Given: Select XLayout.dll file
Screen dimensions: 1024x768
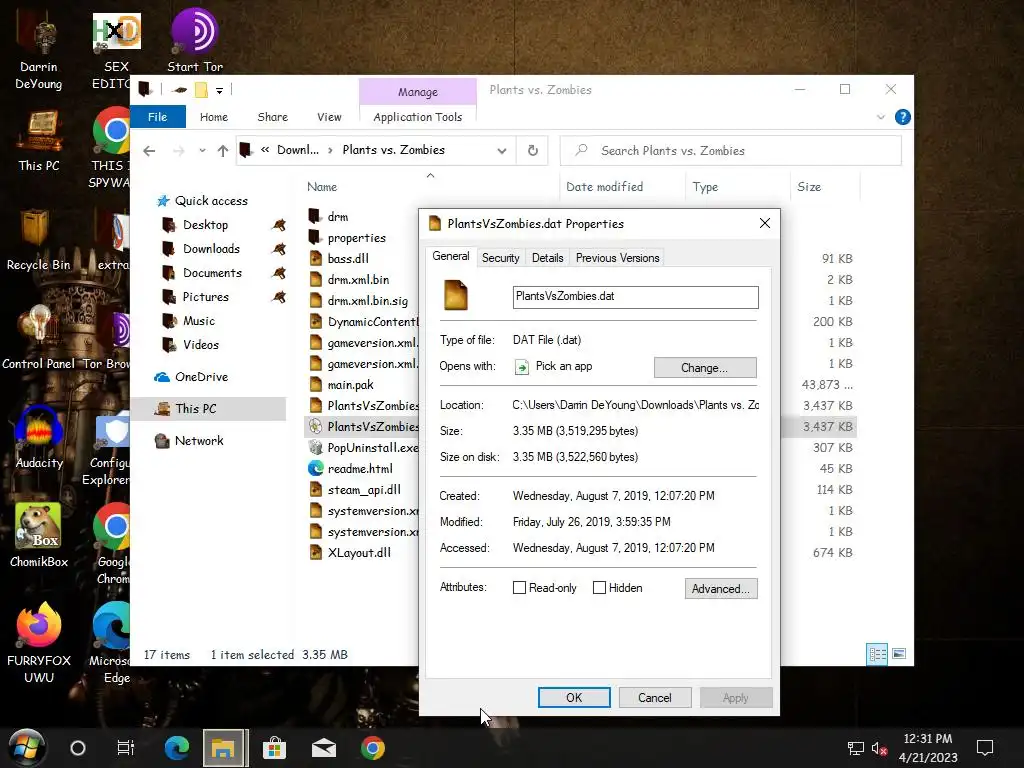Looking at the screenshot, I should pyautogui.click(x=359, y=552).
